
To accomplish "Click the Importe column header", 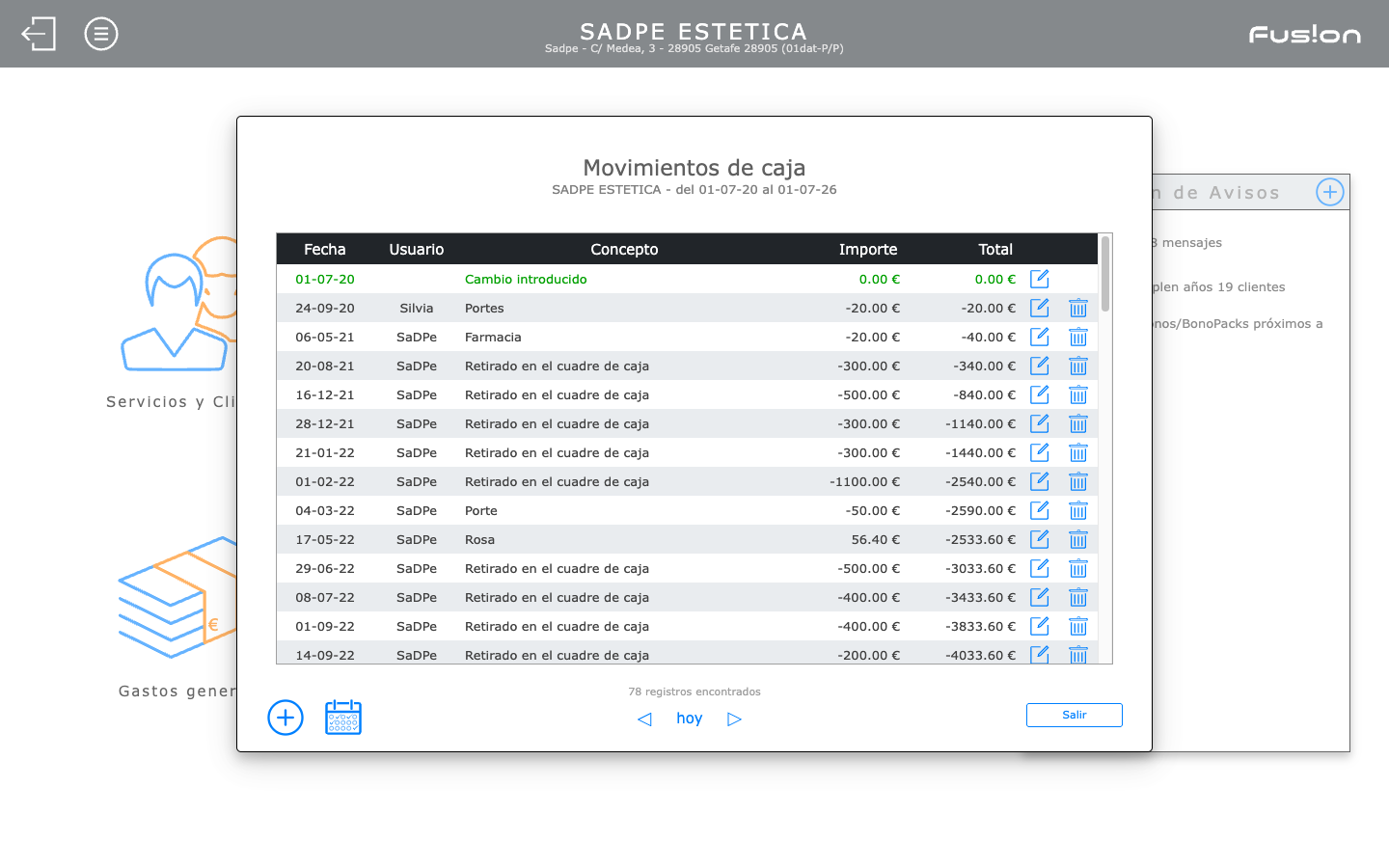I will (x=868, y=249).
